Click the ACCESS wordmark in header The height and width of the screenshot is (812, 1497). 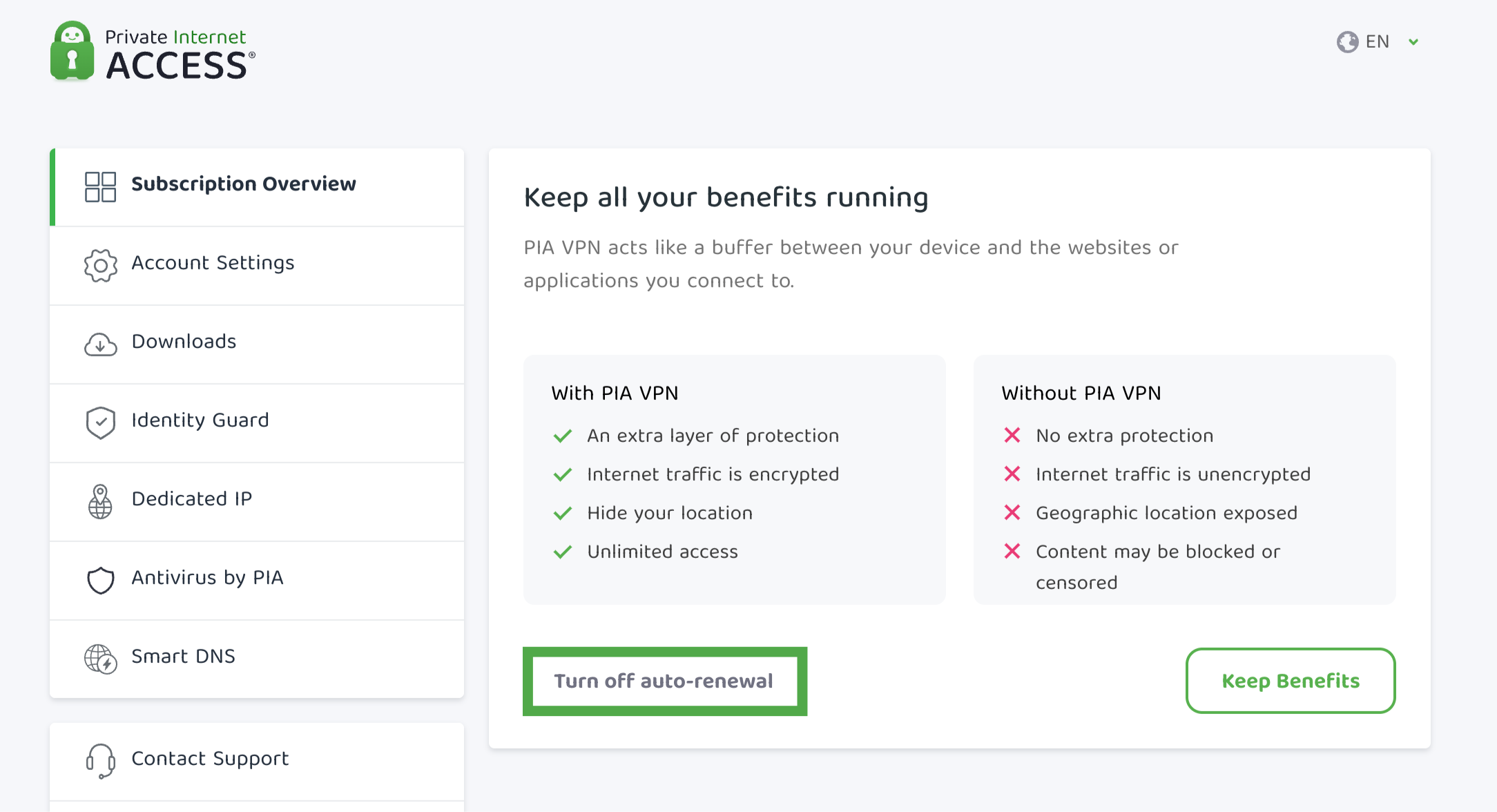coord(180,66)
